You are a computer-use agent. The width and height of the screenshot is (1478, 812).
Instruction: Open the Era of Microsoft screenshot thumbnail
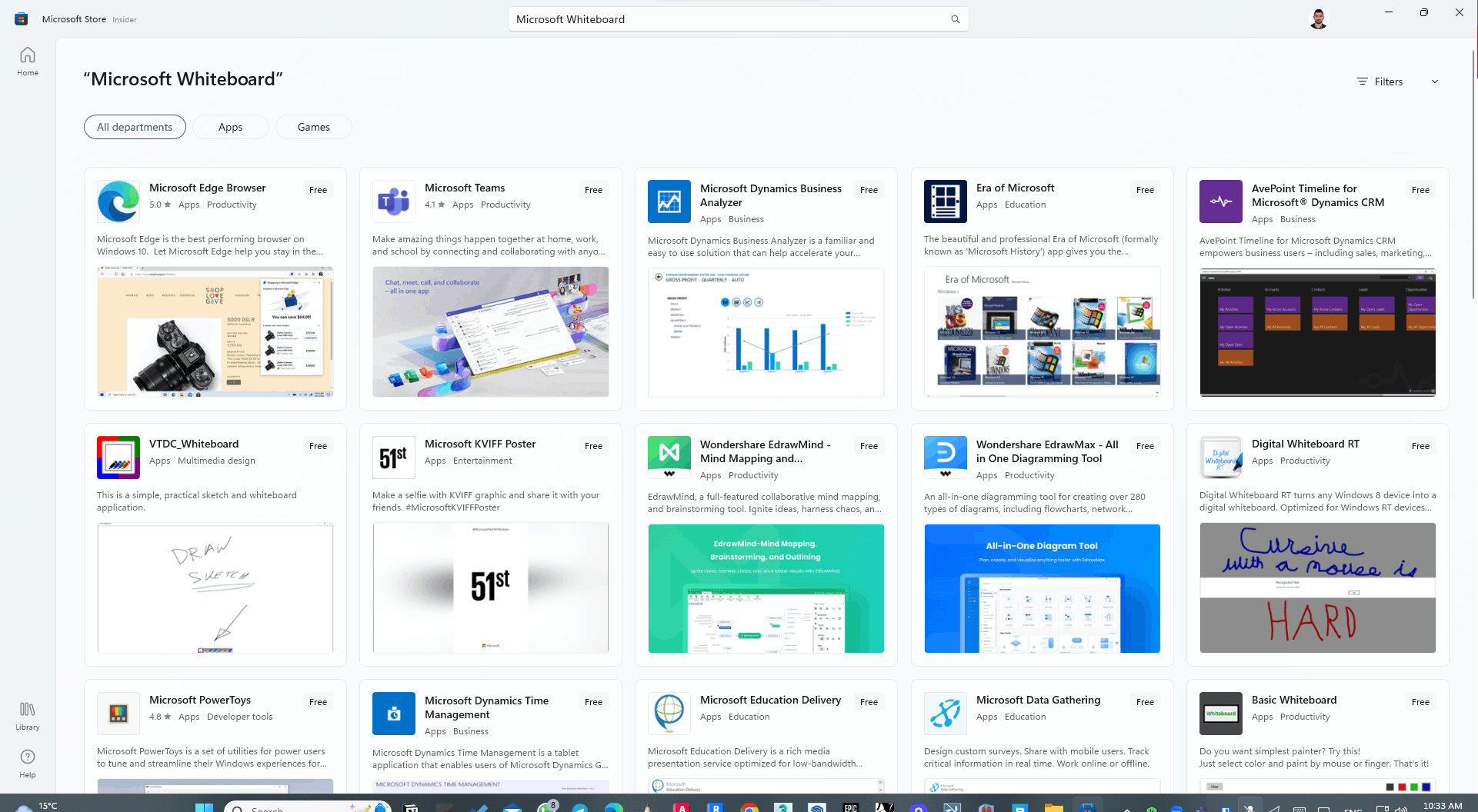pyautogui.click(x=1043, y=332)
